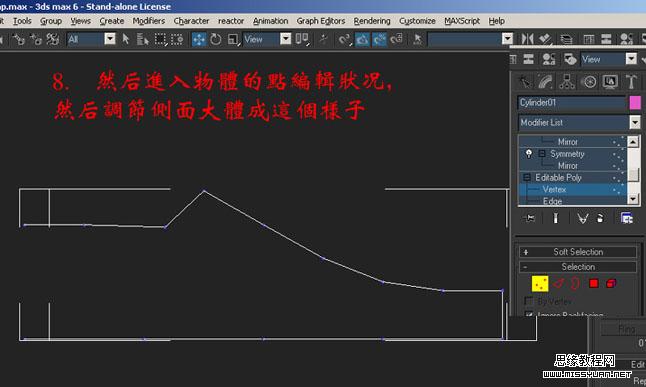Click the modifier stack scroll-up arrow

pos(633,142)
